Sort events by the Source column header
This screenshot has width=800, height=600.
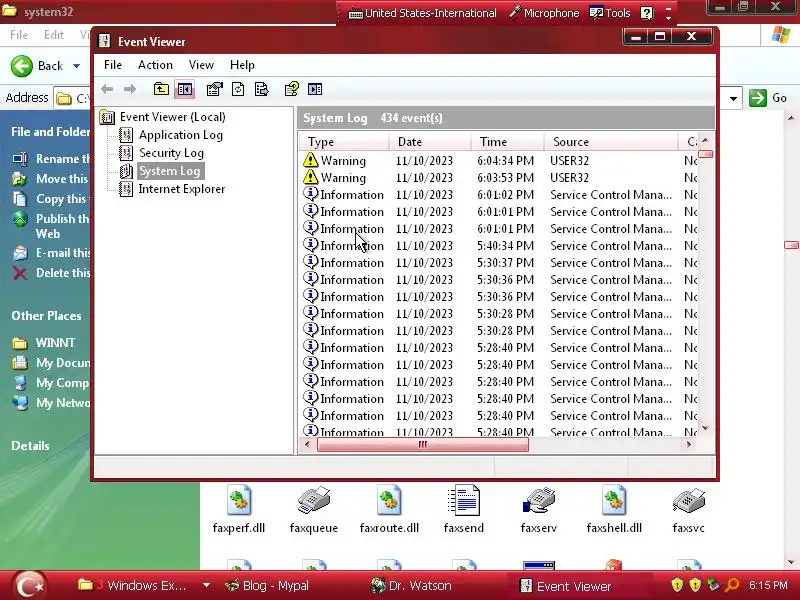611,141
